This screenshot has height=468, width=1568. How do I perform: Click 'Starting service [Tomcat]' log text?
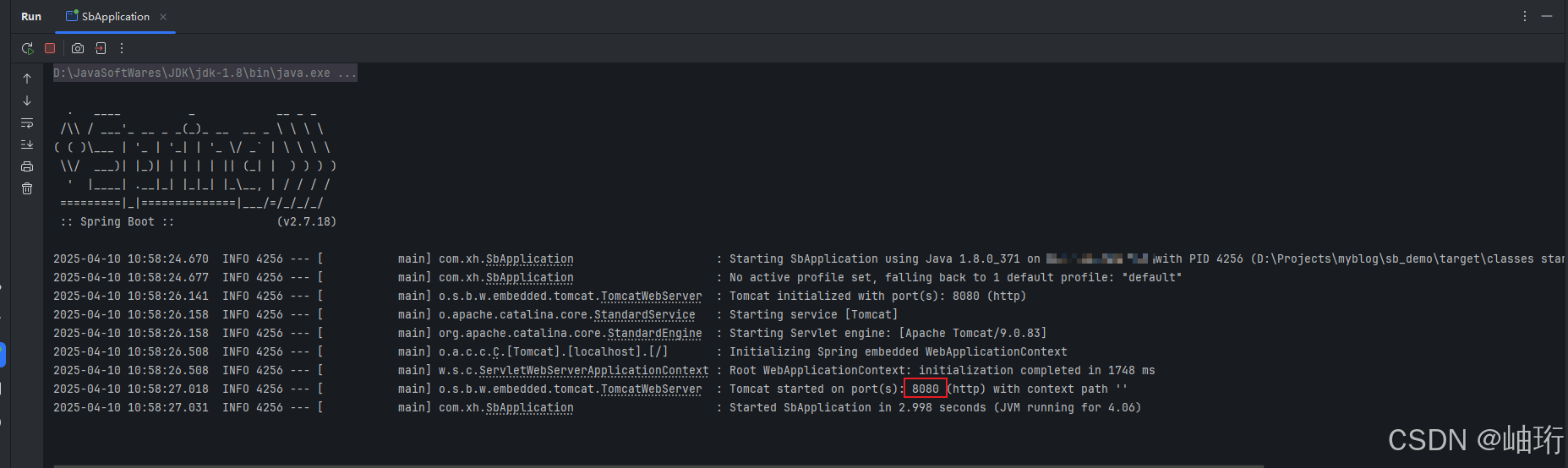click(813, 315)
